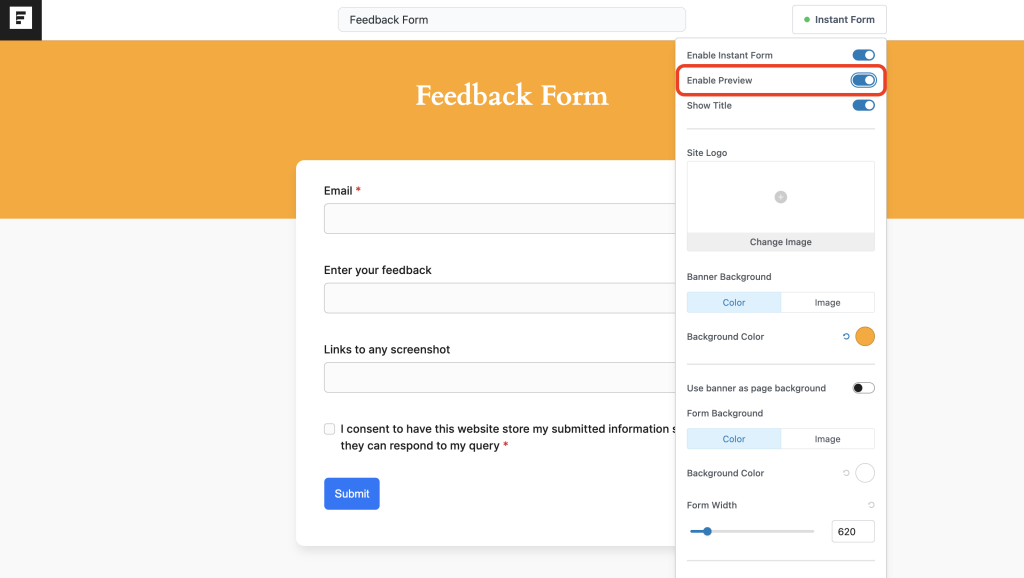Click the green status dot on Instant Form
1024x578 pixels.
pos(806,19)
